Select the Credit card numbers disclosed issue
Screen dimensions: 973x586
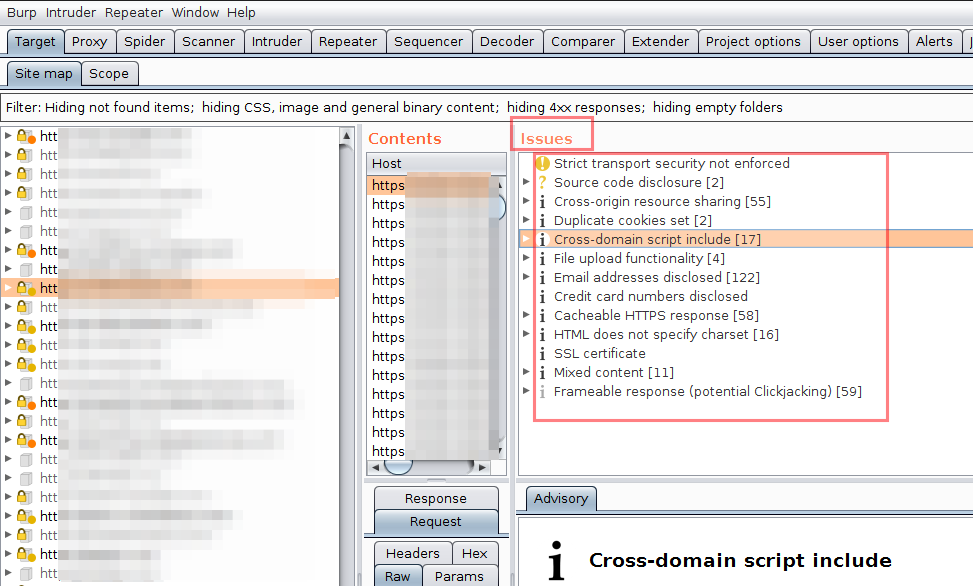pos(651,296)
